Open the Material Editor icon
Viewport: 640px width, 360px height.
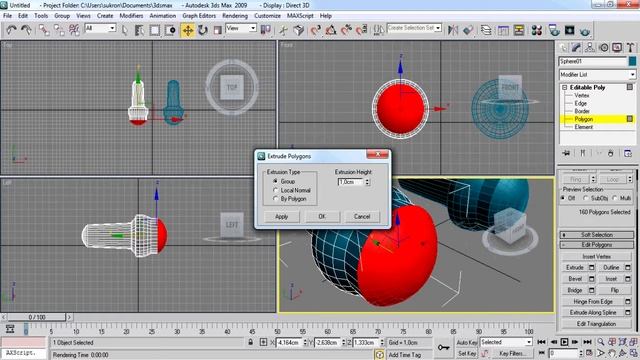click(x=536, y=30)
